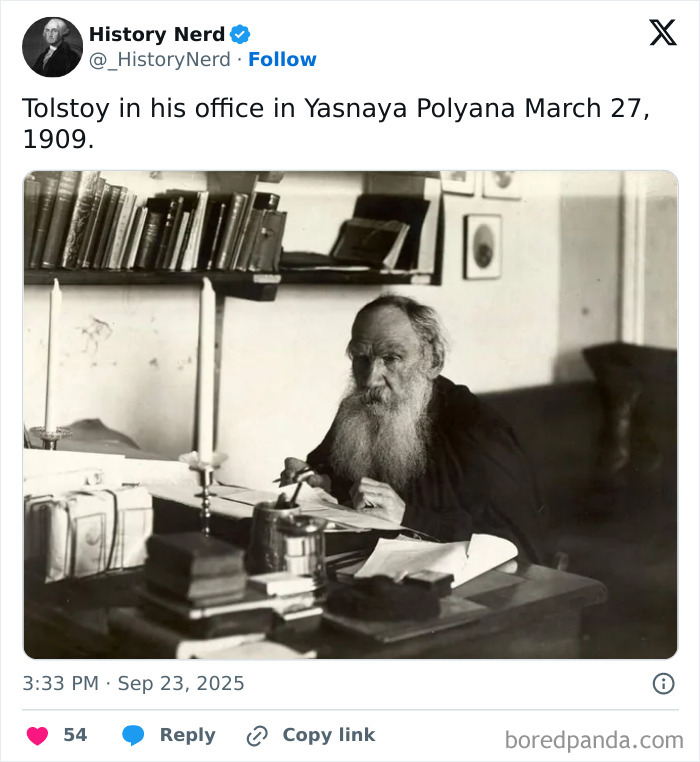
Task: Follow the History Nerd account
Action: (x=282, y=60)
